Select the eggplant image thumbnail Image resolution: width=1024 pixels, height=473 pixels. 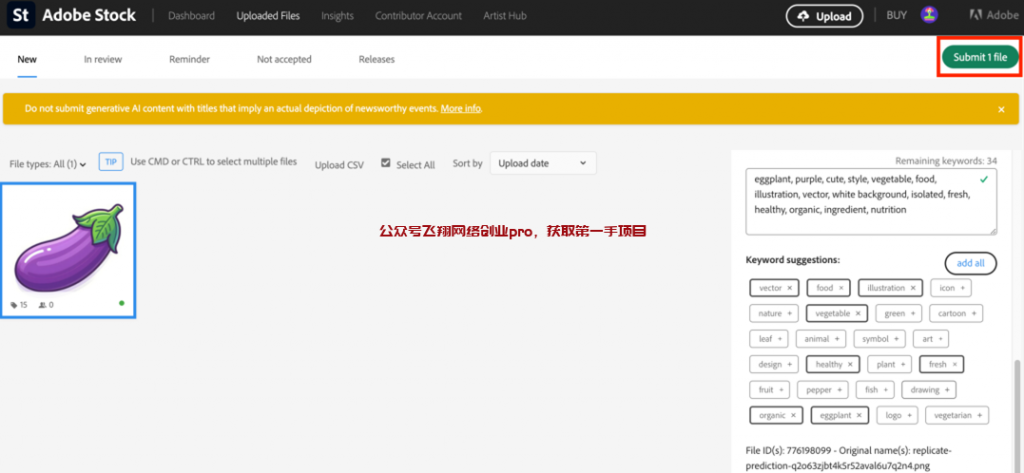point(68,250)
